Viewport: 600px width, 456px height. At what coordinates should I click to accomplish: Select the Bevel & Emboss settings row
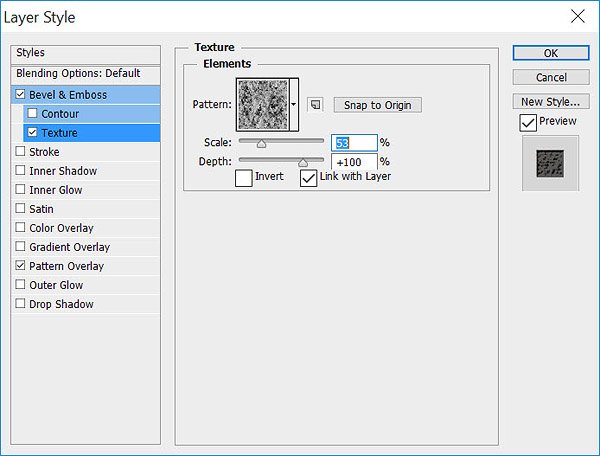tap(86, 94)
